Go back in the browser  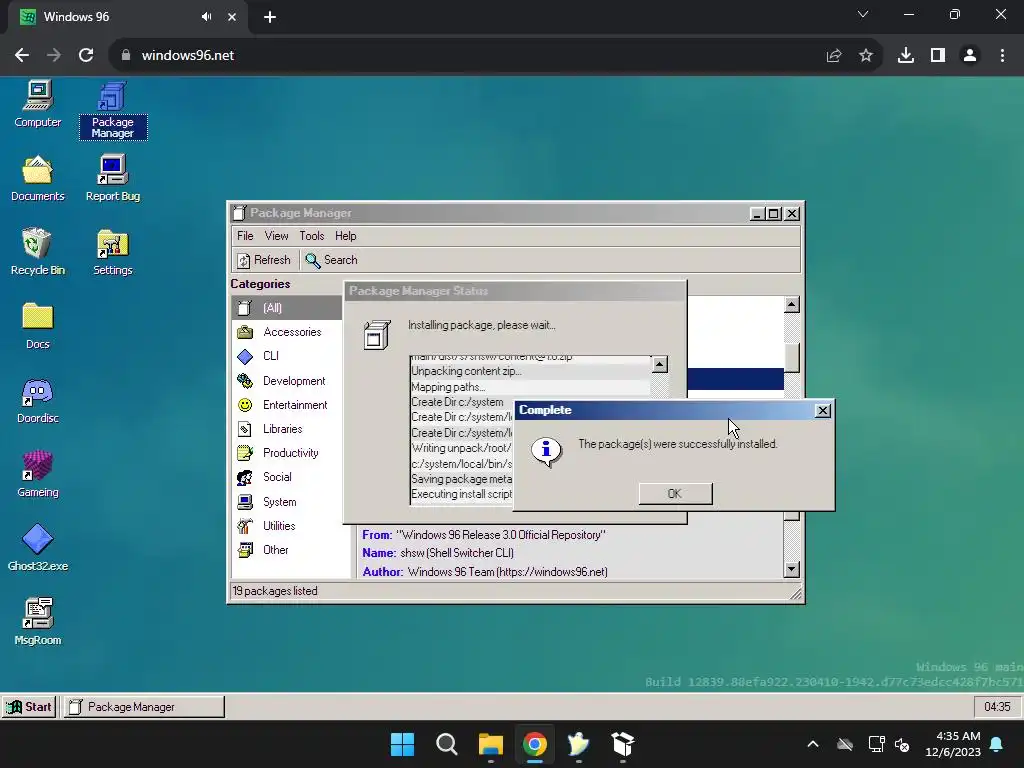click(x=22, y=56)
